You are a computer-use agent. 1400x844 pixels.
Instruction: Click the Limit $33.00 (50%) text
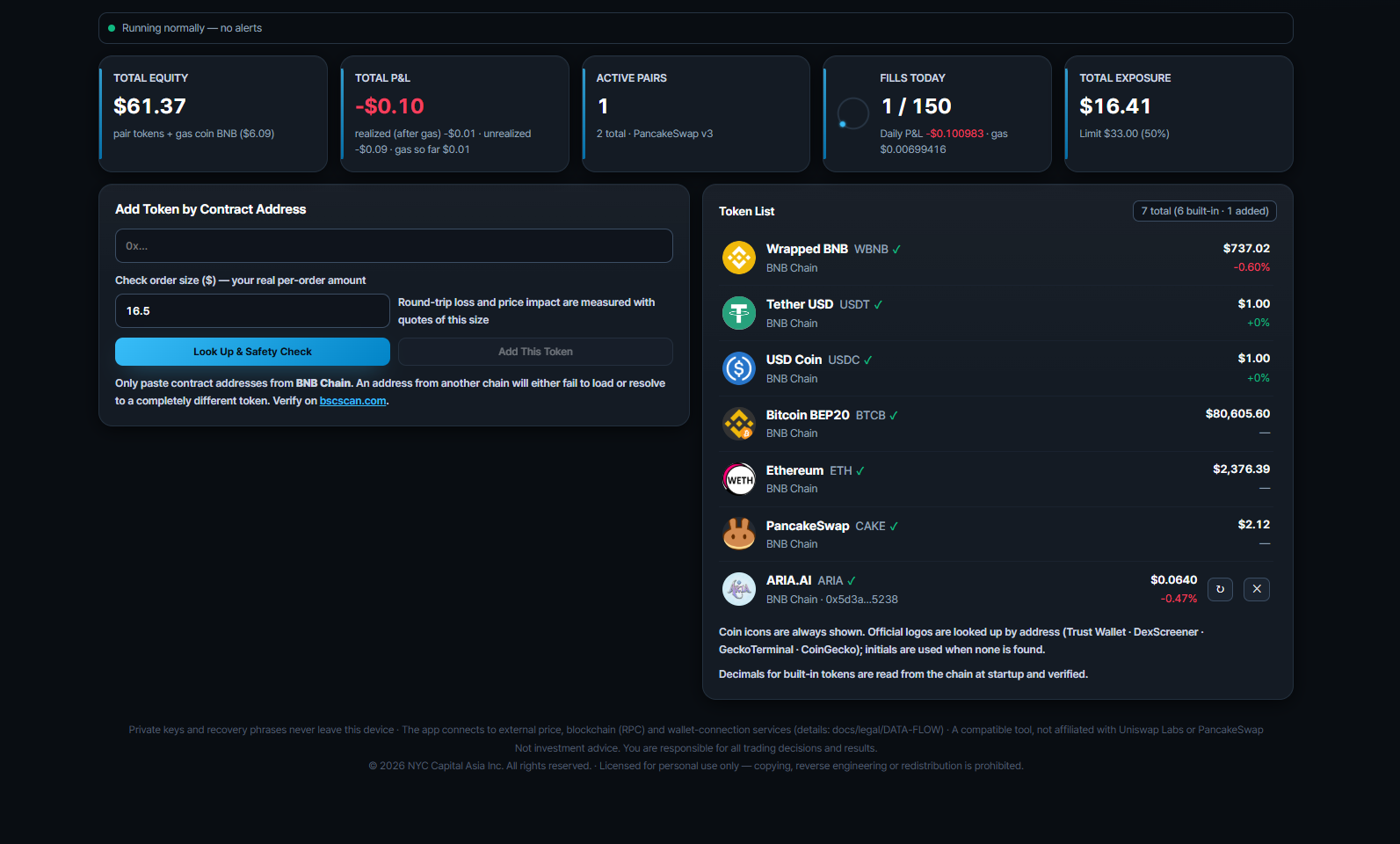1124,134
